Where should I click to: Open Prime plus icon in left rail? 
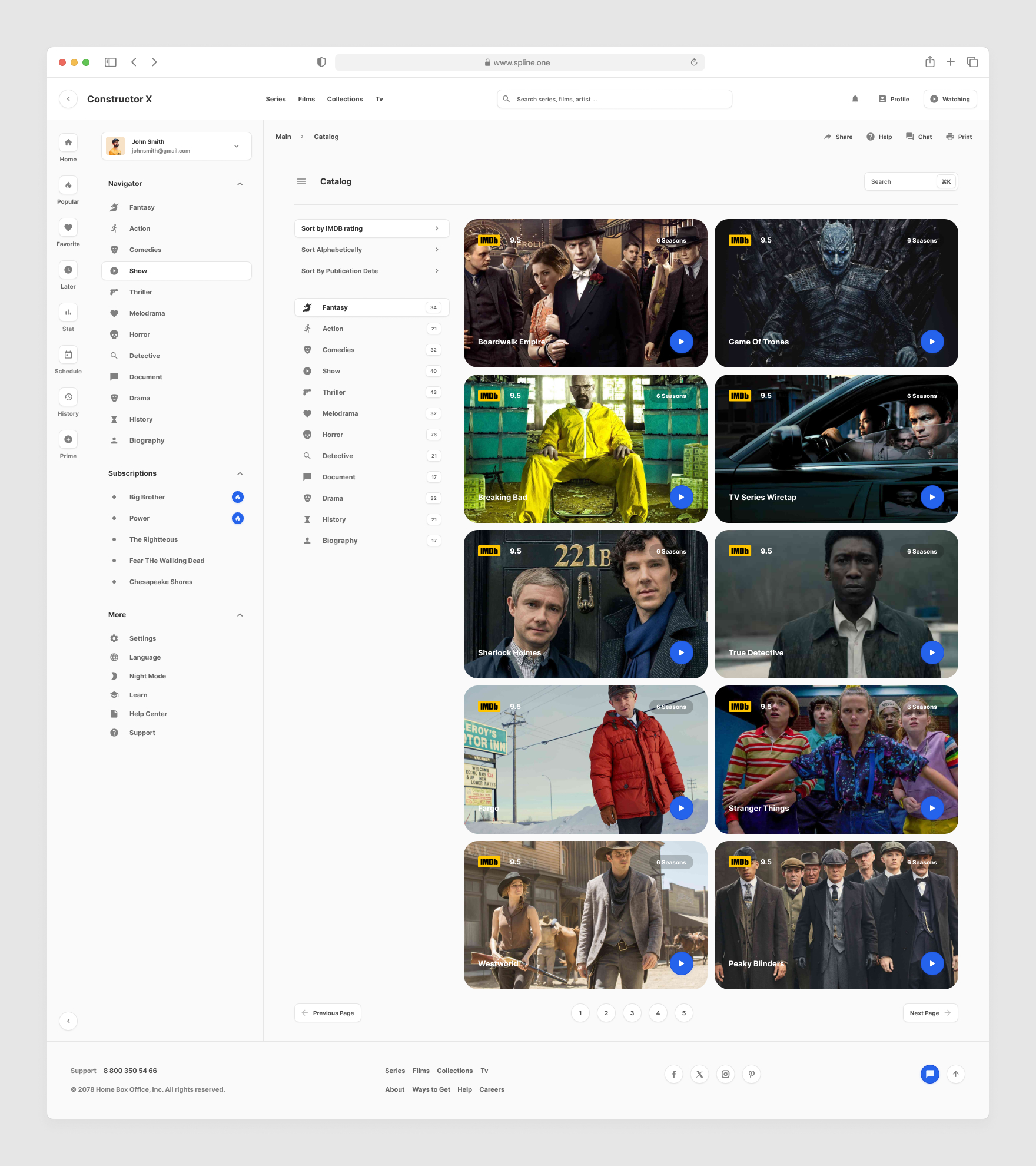pyautogui.click(x=68, y=439)
